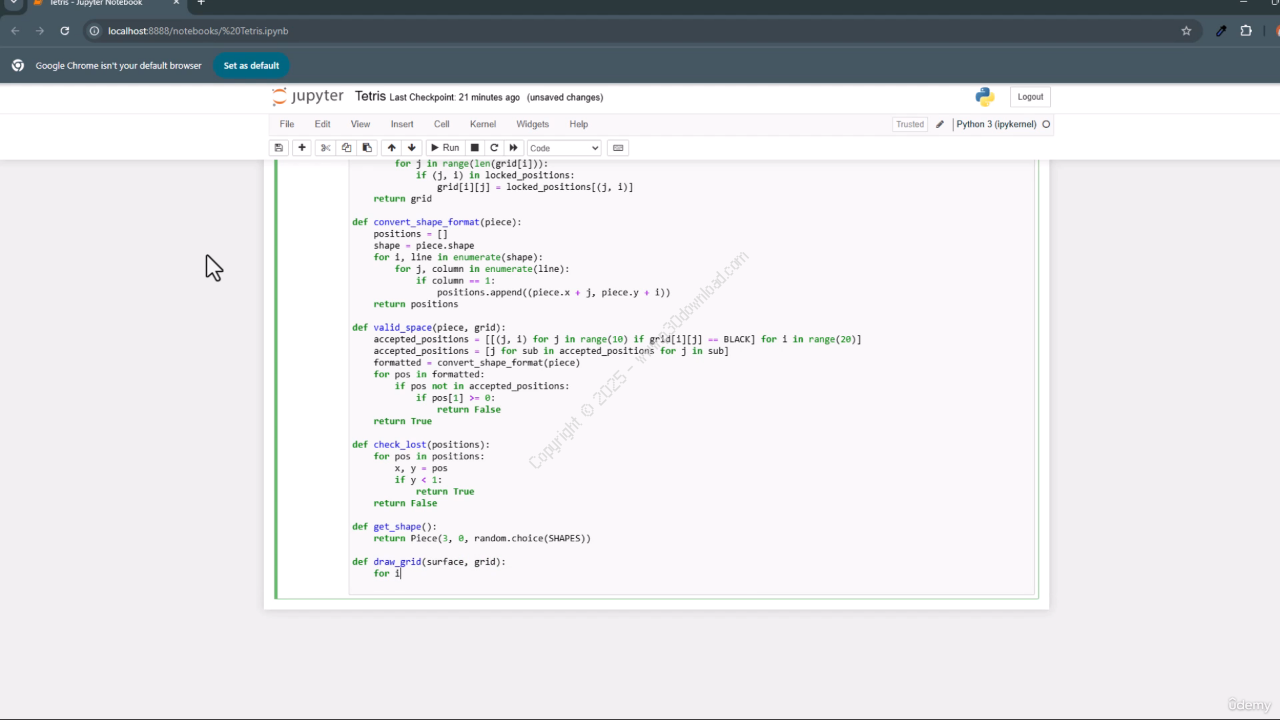The height and width of the screenshot is (720, 1280).
Task: Open the command palette keyboard icon
Action: tap(618, 148)
